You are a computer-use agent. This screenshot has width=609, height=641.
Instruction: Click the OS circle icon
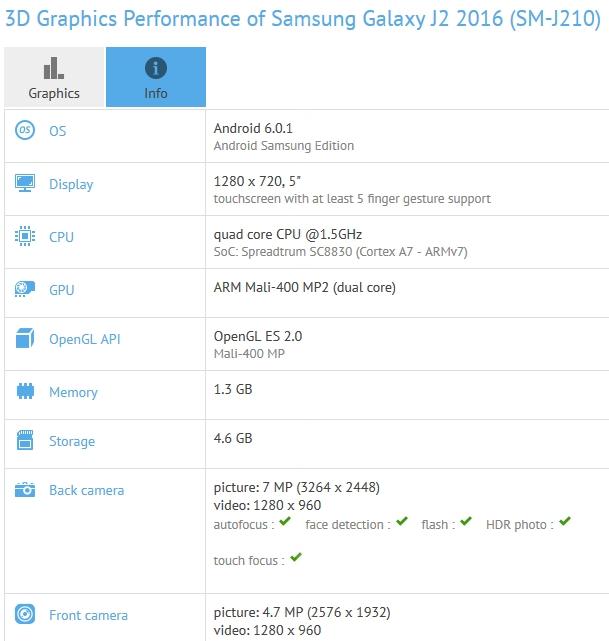(25, 130)
